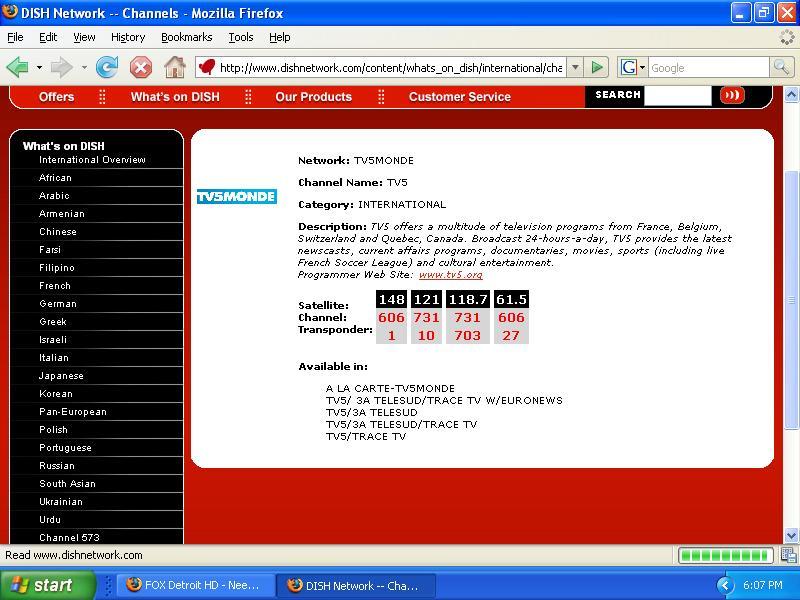Viewport: 800px width, 600px height.
Task: Open Back button history dropdown arrow
Action: tap(39, 67)
